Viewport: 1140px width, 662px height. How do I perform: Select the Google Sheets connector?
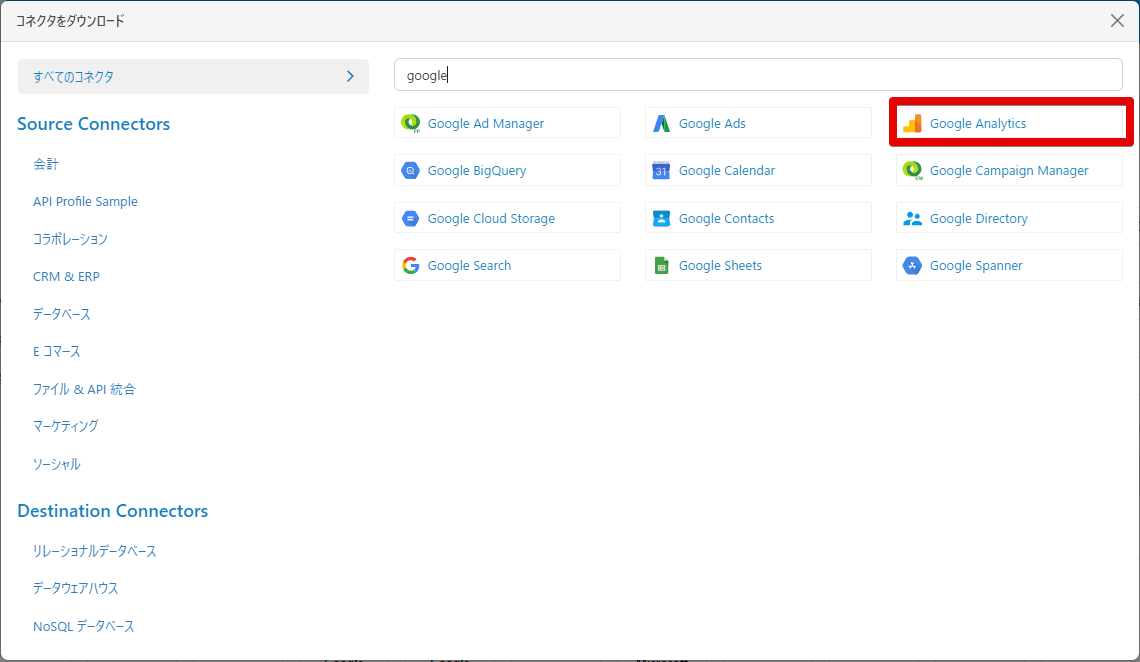click(x=757, y=265)
